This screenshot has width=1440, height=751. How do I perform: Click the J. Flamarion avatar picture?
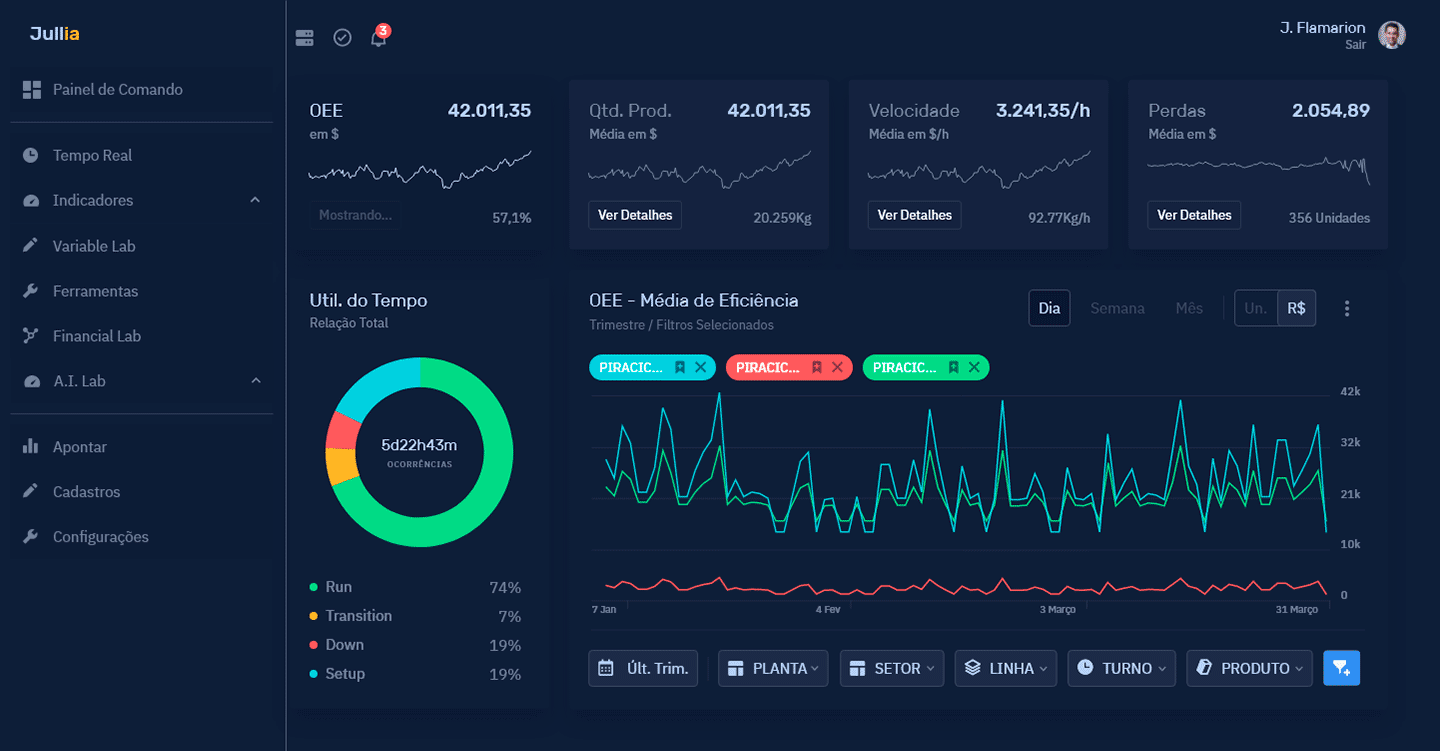pyautogui.click(x=1392, y=35)
